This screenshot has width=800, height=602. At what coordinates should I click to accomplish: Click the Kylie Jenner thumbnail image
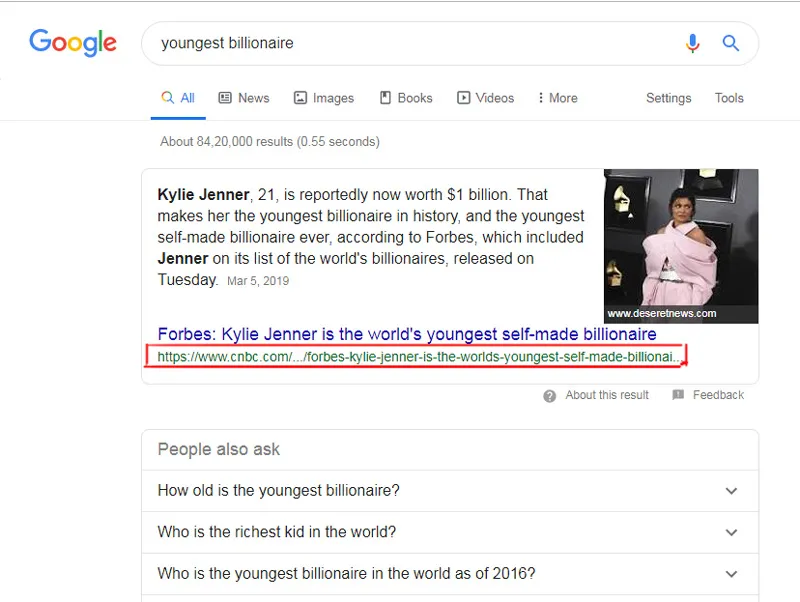coord(680,246)
